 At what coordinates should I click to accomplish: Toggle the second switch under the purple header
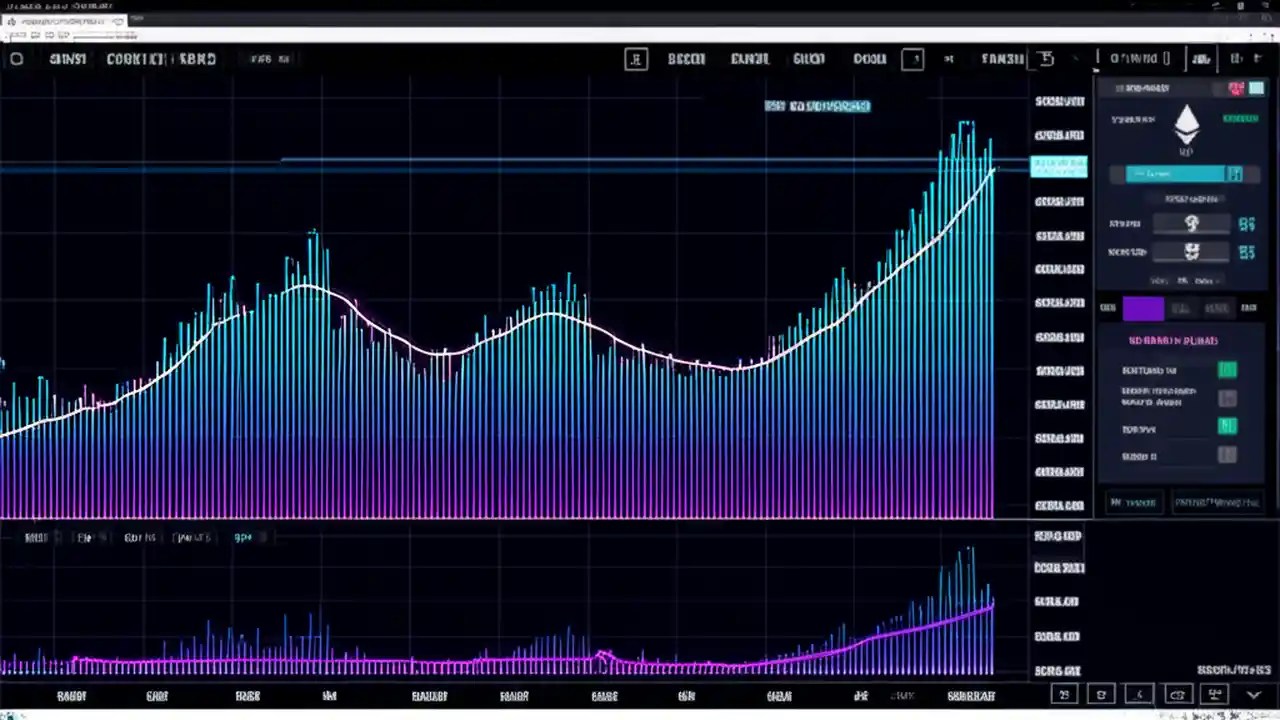1228,398
